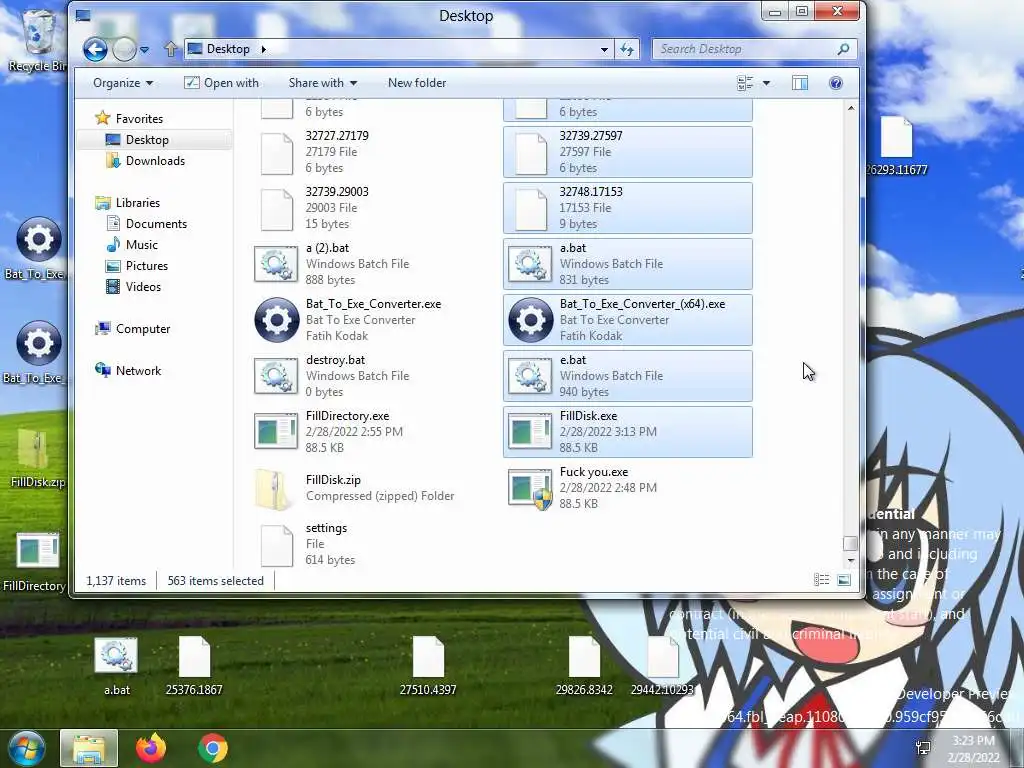The width and height of the screenshot is (1024, 768).
Task: Click Open with in the toolbar
Action: 221,83
